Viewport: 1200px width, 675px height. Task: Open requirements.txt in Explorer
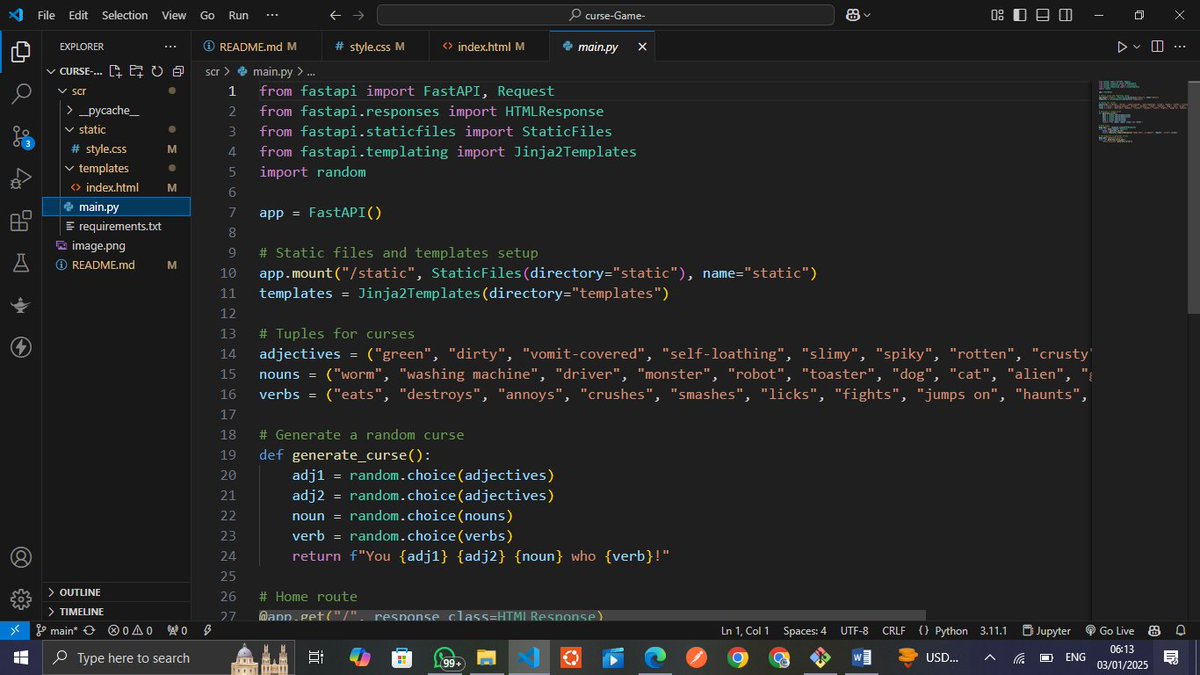coord(120,226)
